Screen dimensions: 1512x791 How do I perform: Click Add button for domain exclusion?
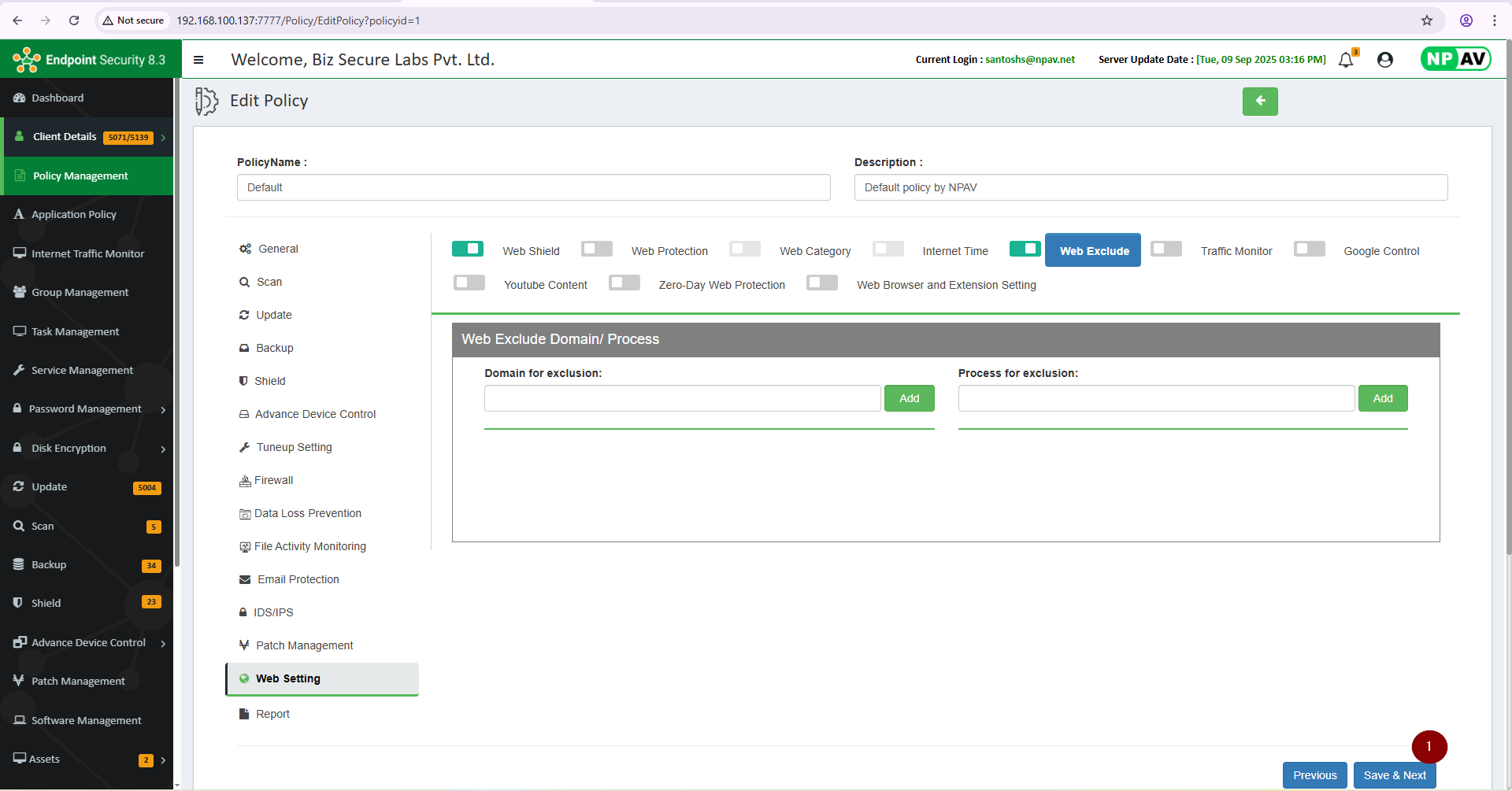click(909, 398)
